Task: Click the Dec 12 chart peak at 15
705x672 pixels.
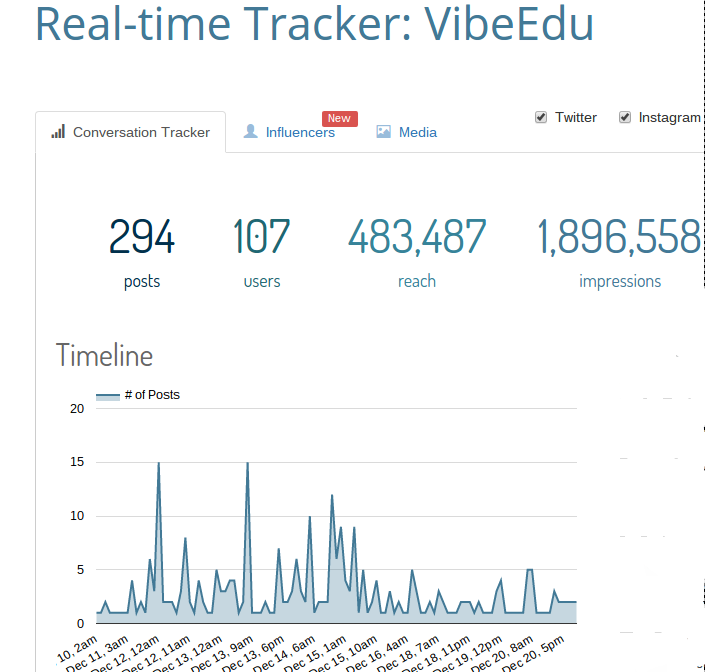Action: click(158, 463)
